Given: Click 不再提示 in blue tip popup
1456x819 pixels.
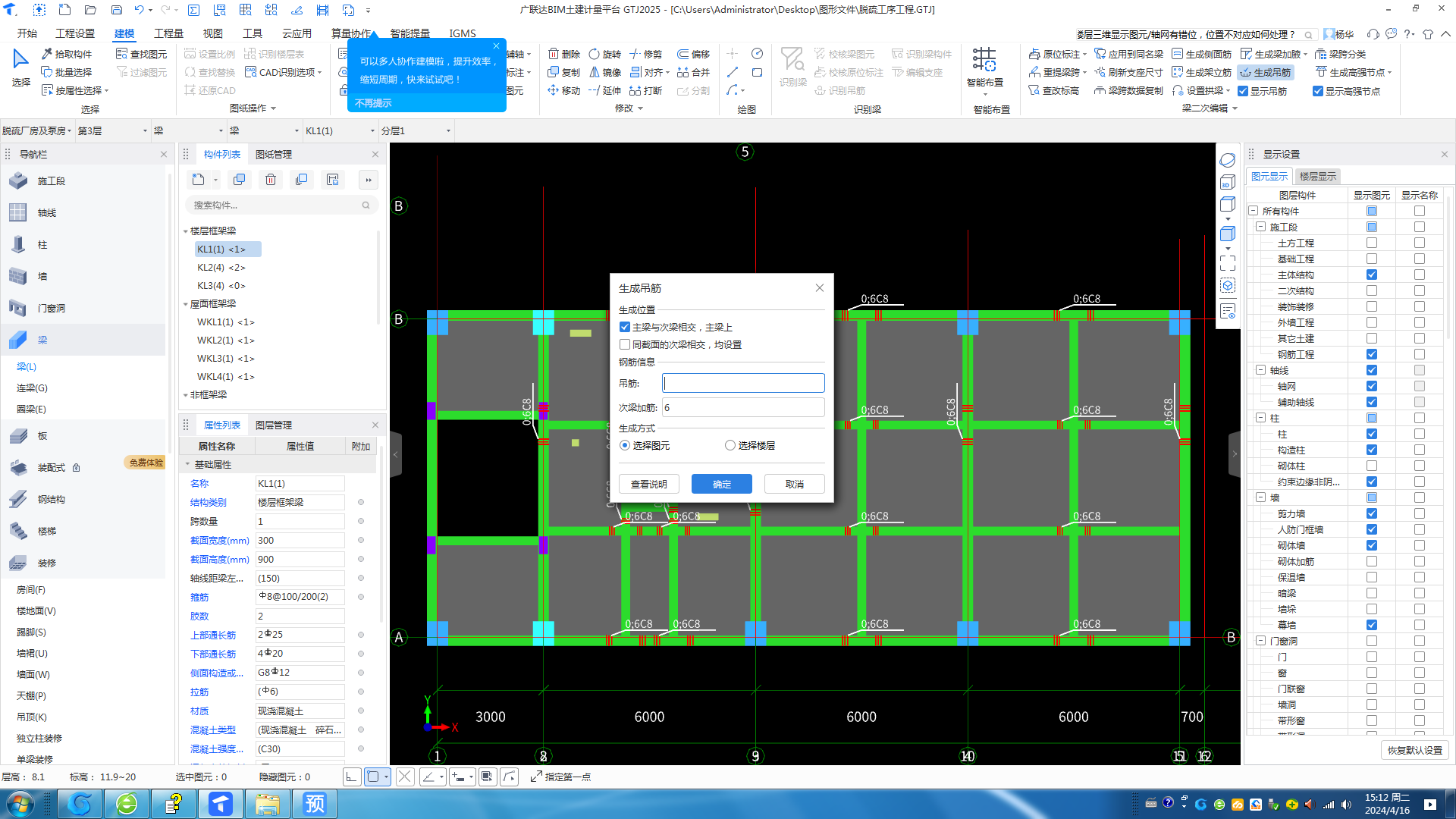Looking at the screenshot, I should point(373,102).
